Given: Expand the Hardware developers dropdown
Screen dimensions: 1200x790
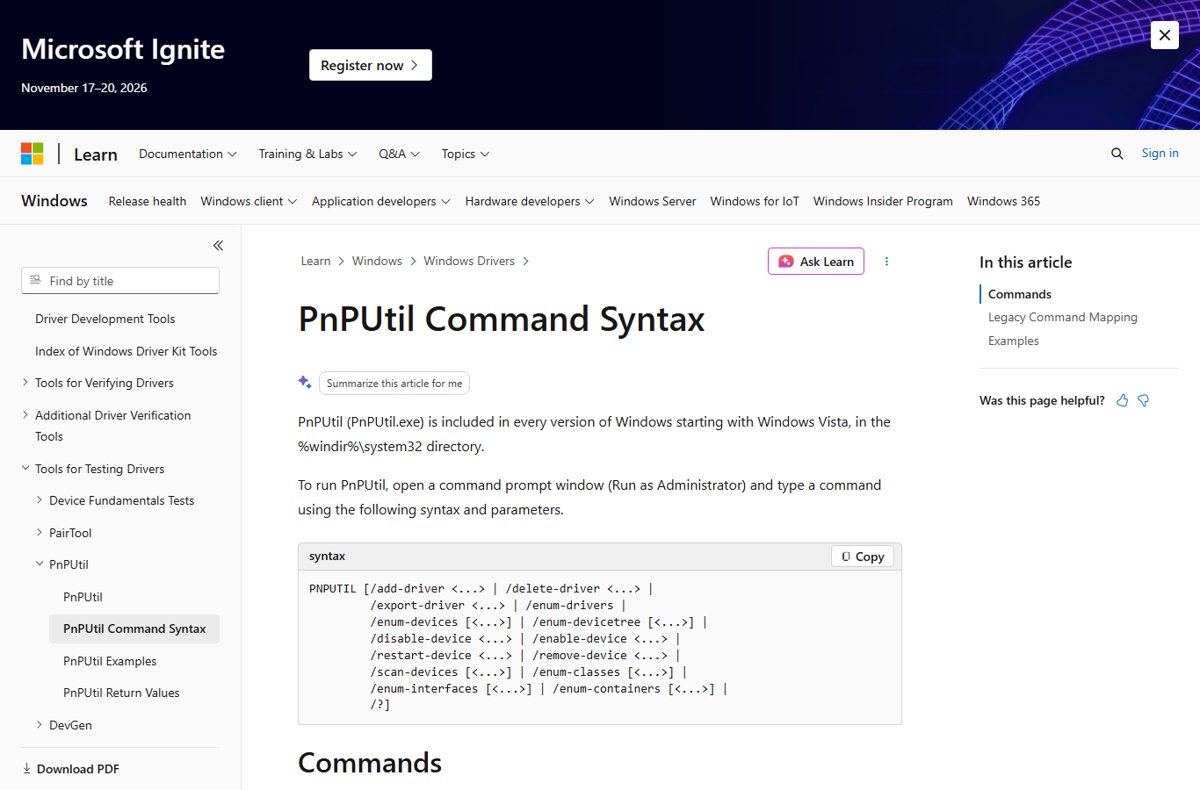Looking at the screenshot, I should tap(530, 201).
